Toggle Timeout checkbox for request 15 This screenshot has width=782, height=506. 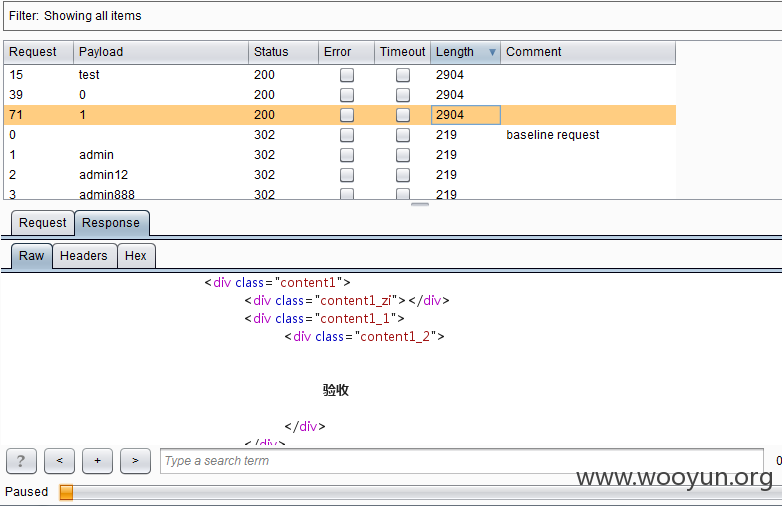tap(402, 75)
